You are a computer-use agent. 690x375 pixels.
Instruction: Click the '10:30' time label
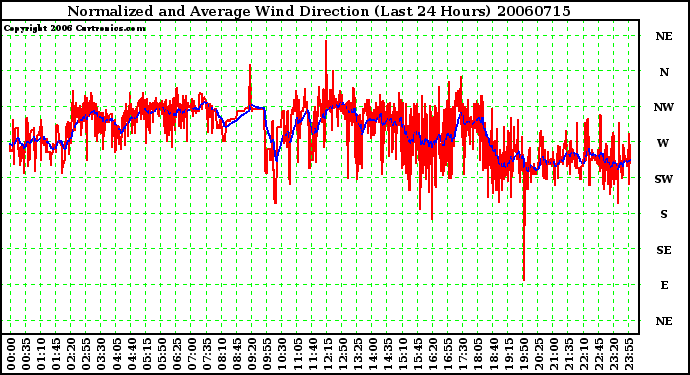click(x=283, y=354)
